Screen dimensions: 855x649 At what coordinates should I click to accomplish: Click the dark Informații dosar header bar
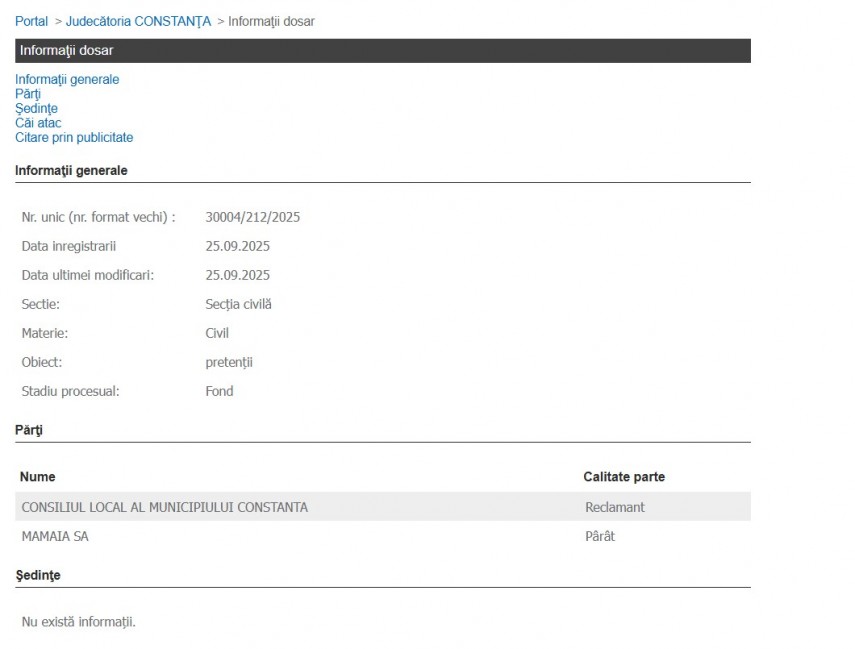382,50
